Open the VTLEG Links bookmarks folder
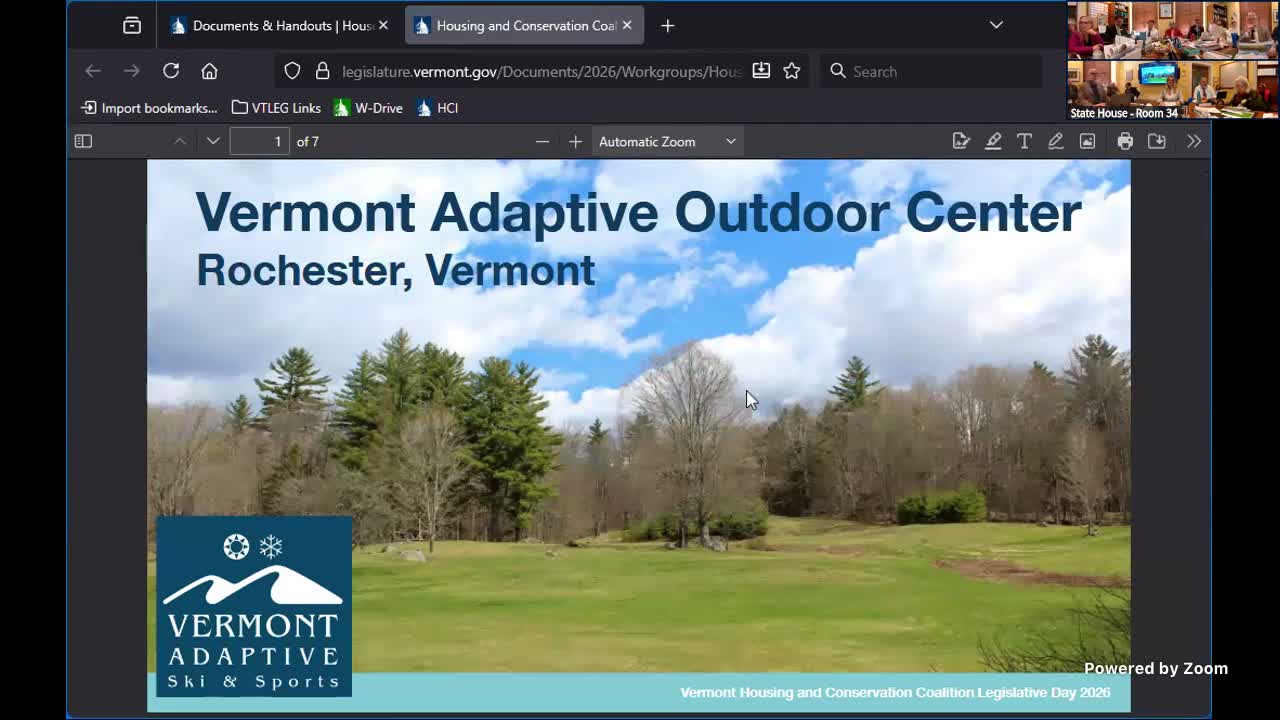Screen dimensions: 1280x720 [x=276, y=107]
